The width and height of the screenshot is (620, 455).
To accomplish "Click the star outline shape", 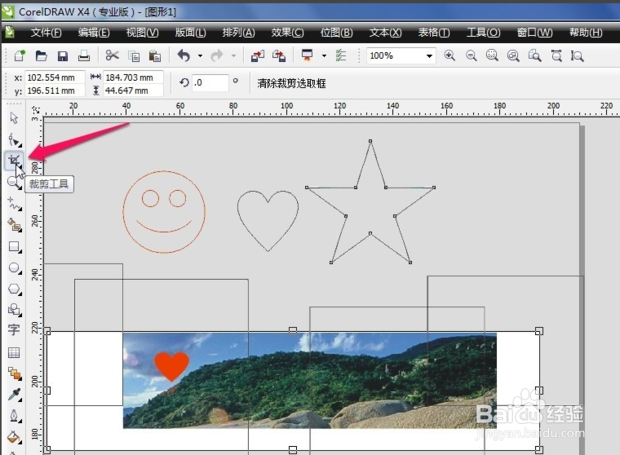I will (370, 202).
